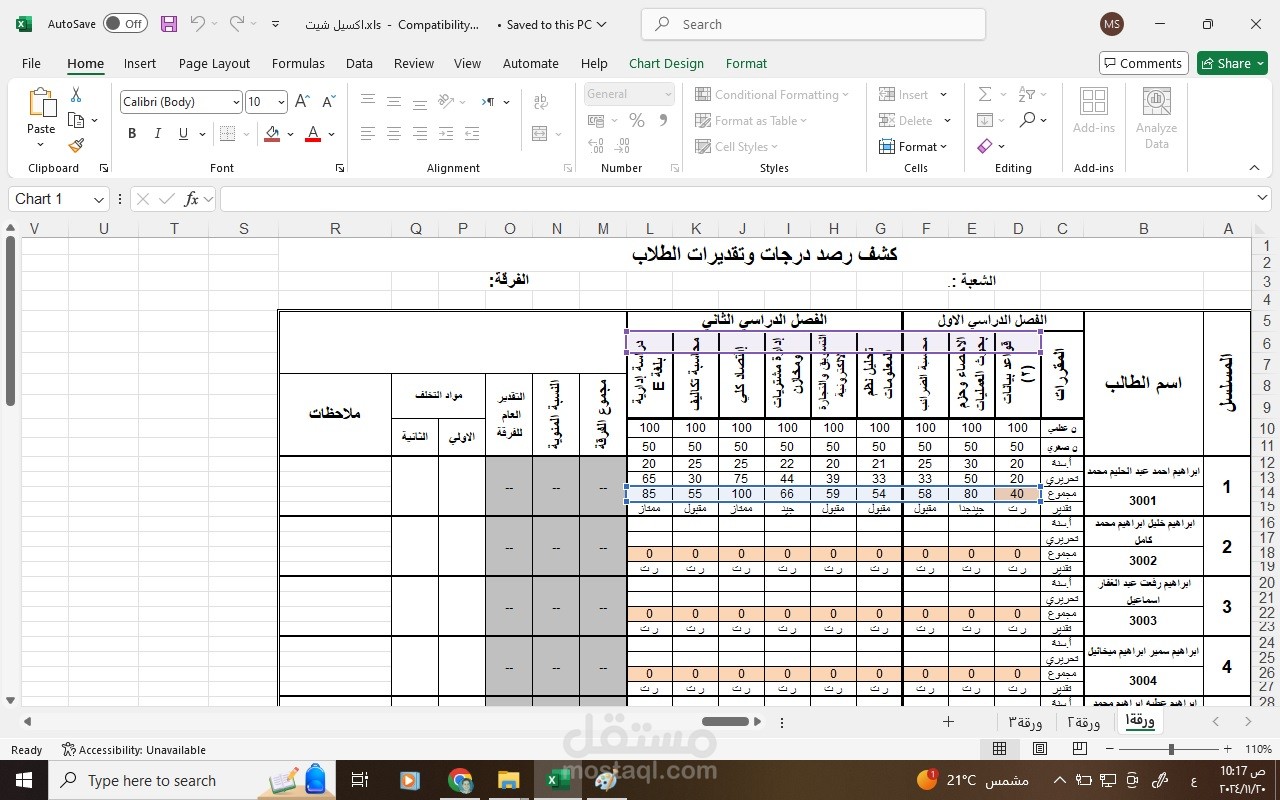Open the font size dropdown
This screenshot has width=1280, height=800.
click(x=281, y=102)
